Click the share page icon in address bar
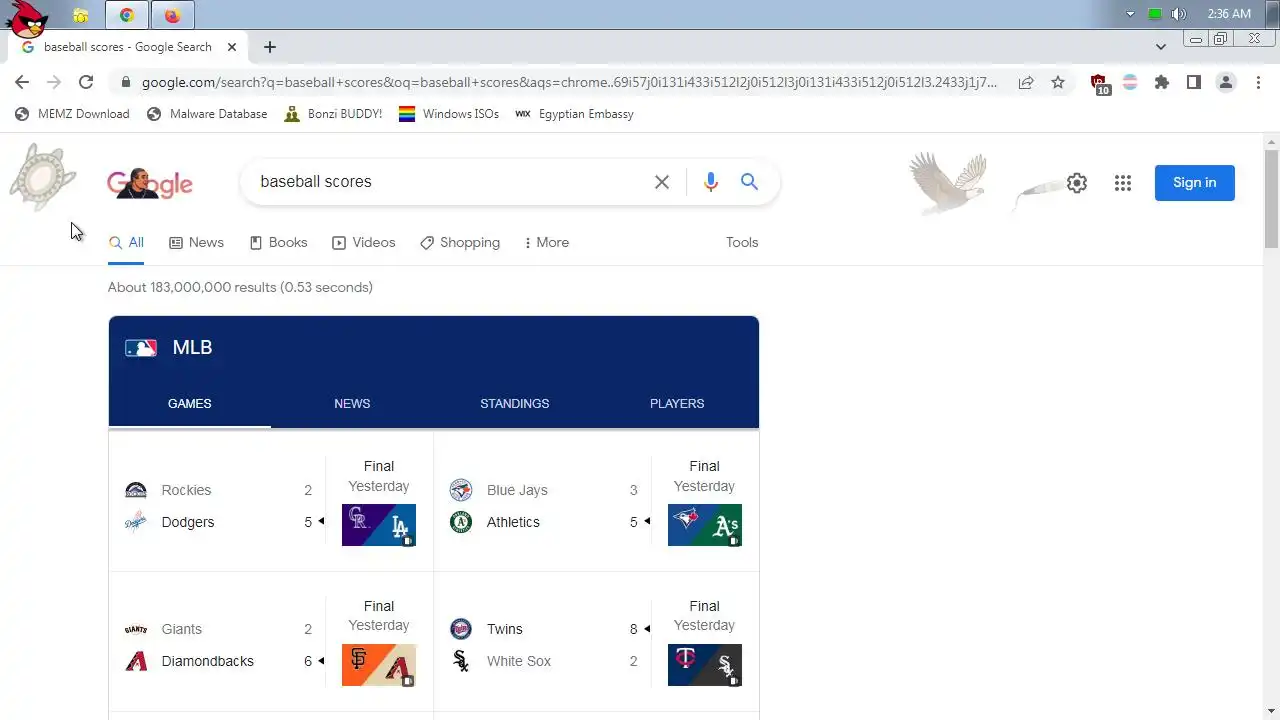 coord(1026,83)
